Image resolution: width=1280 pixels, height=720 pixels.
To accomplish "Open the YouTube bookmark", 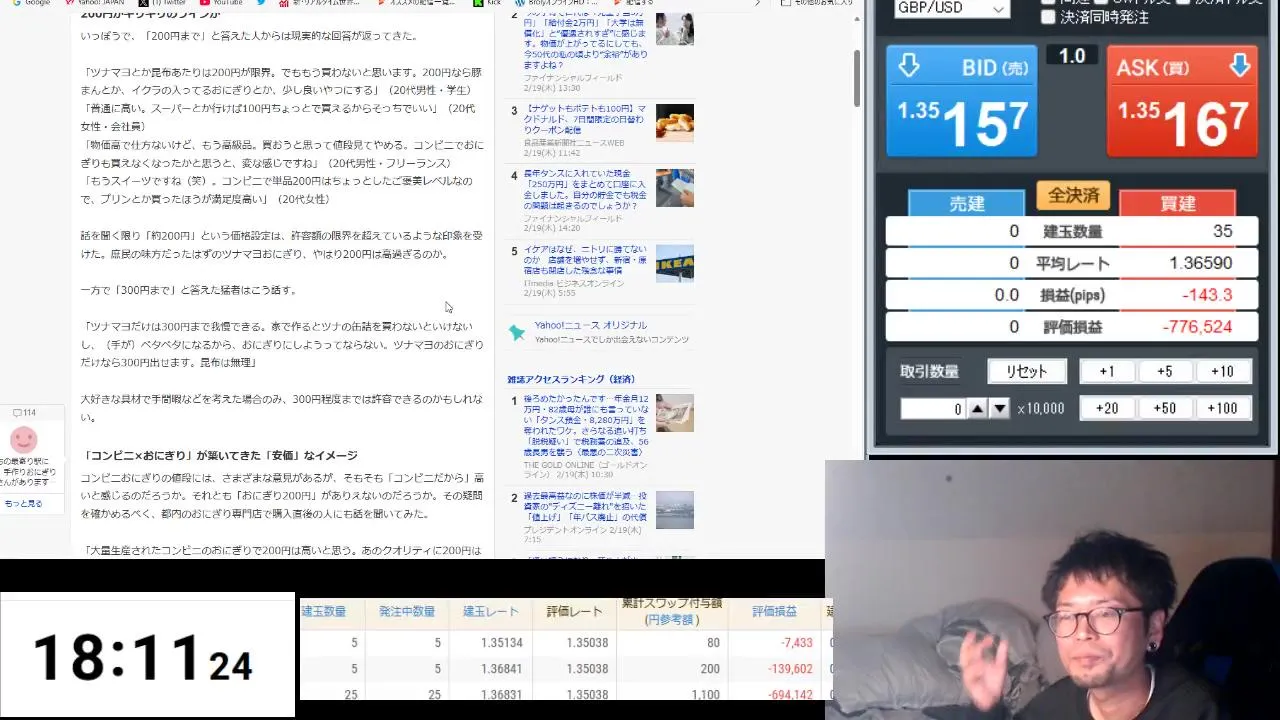I will [220, 3].
